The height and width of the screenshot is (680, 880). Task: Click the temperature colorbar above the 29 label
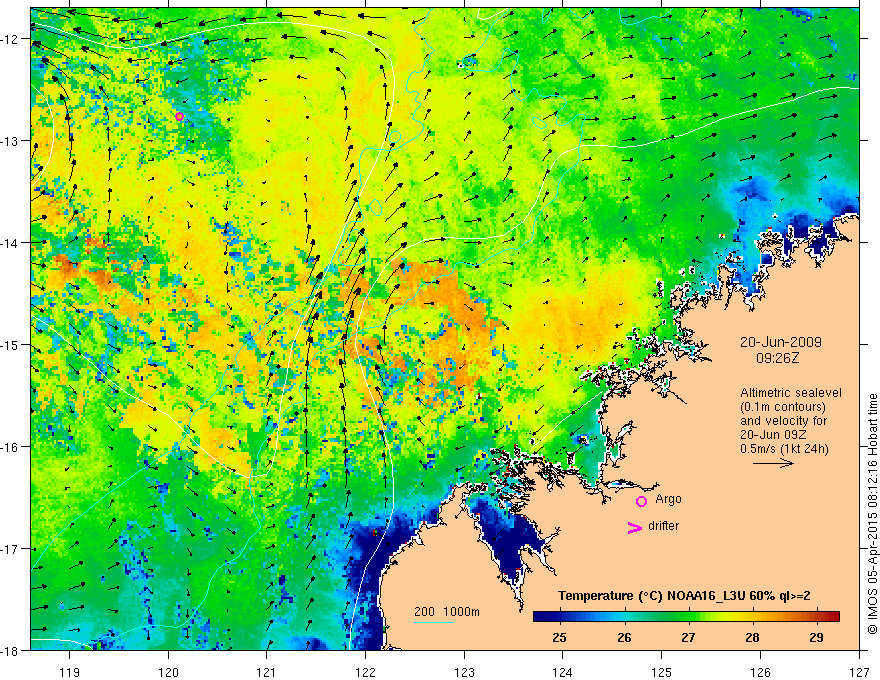click(817, 616)
